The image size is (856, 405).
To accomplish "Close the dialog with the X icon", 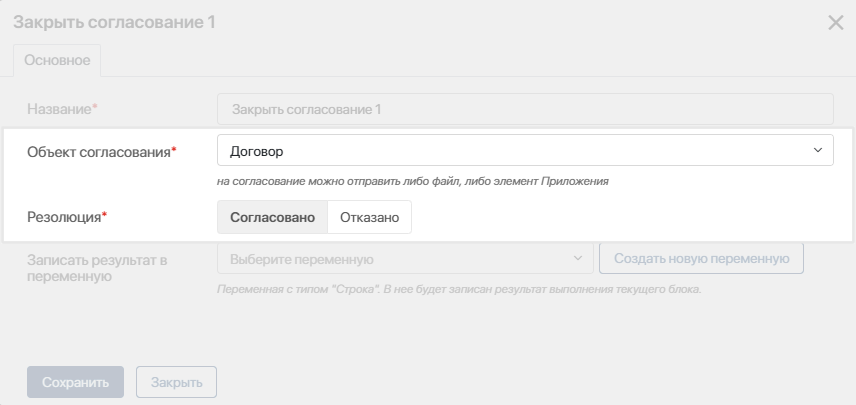I will (x=836, y=23).
